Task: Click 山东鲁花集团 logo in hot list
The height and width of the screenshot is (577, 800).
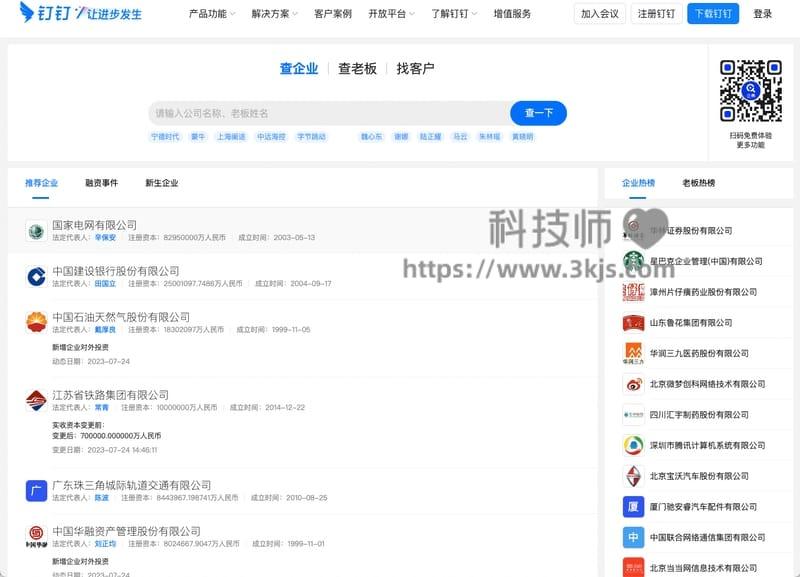Action: click(633, 322)
